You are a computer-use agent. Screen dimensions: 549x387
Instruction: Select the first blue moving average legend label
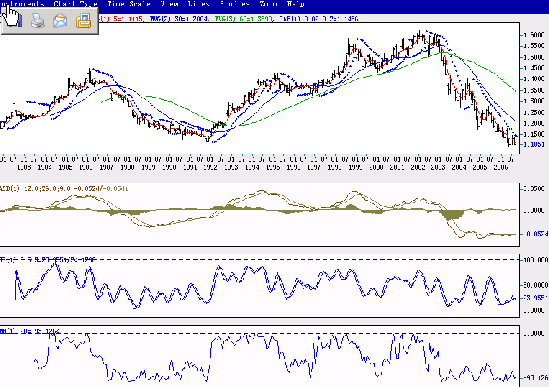(179, 19)
